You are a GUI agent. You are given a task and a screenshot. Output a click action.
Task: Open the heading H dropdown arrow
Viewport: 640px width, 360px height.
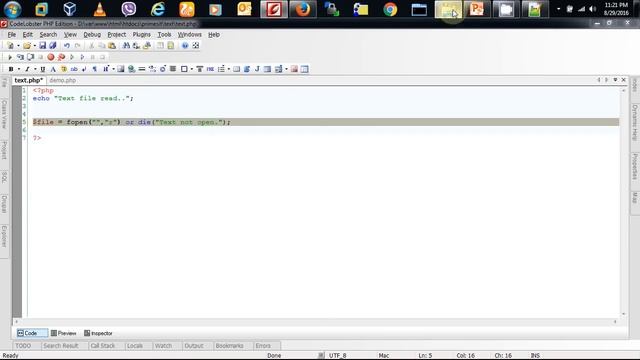click(x=113, y=69)
